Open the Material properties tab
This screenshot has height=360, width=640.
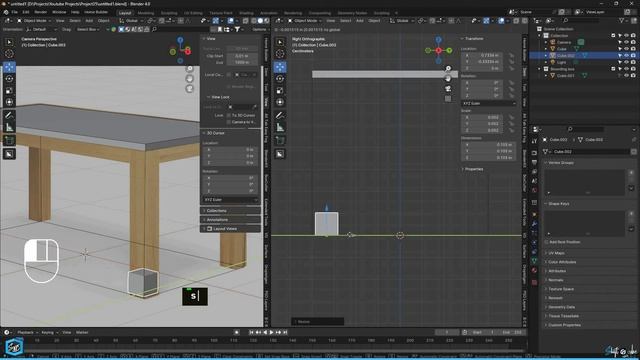[534, 270]
